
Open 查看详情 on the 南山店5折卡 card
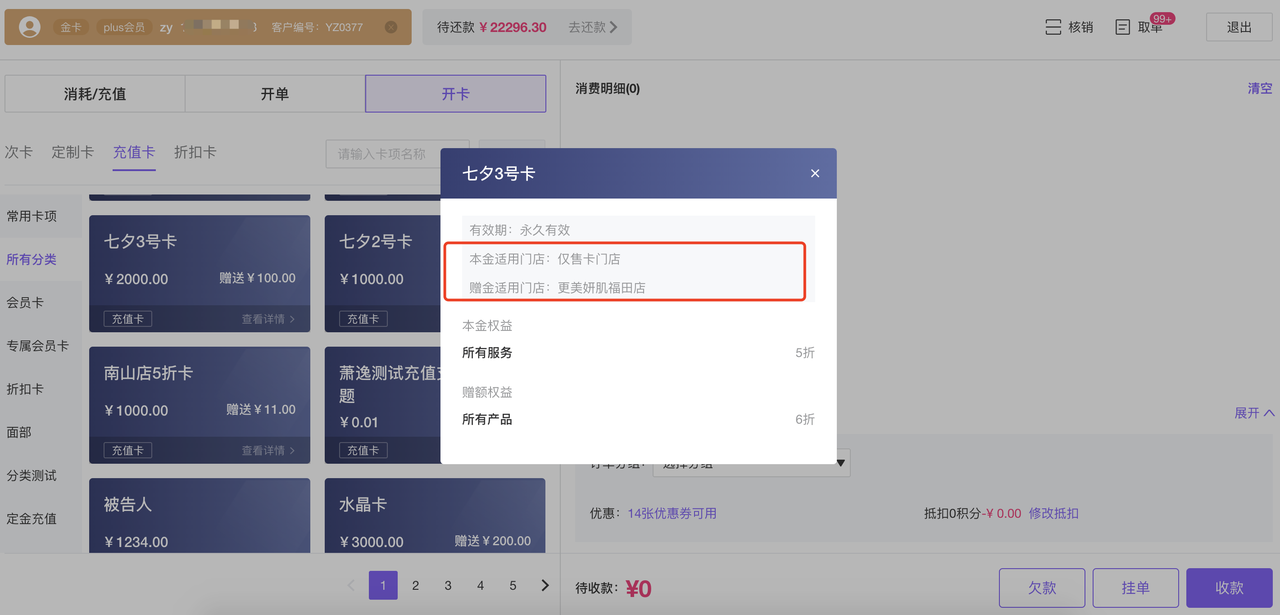pos(268,451)
